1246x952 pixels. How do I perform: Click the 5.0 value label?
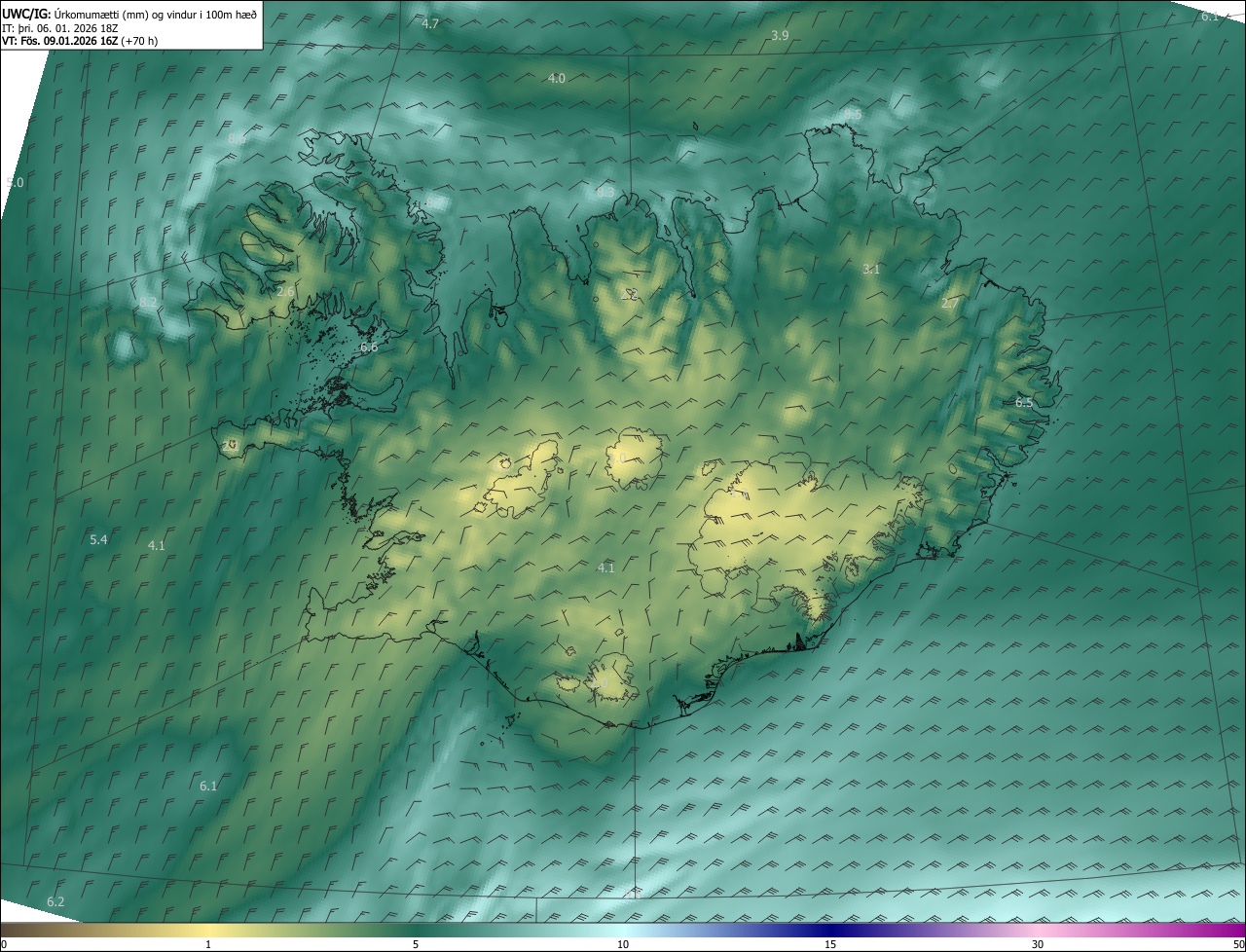click(15, 182)
